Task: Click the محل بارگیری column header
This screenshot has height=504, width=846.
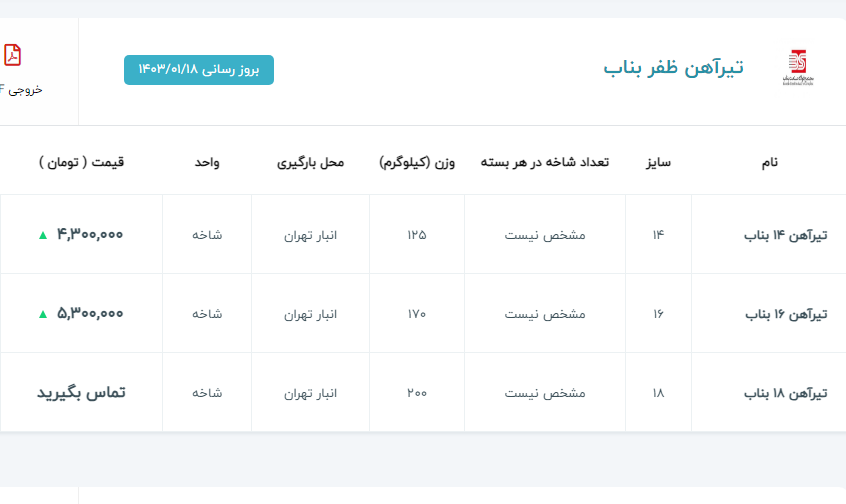Action: pos(310,162)
